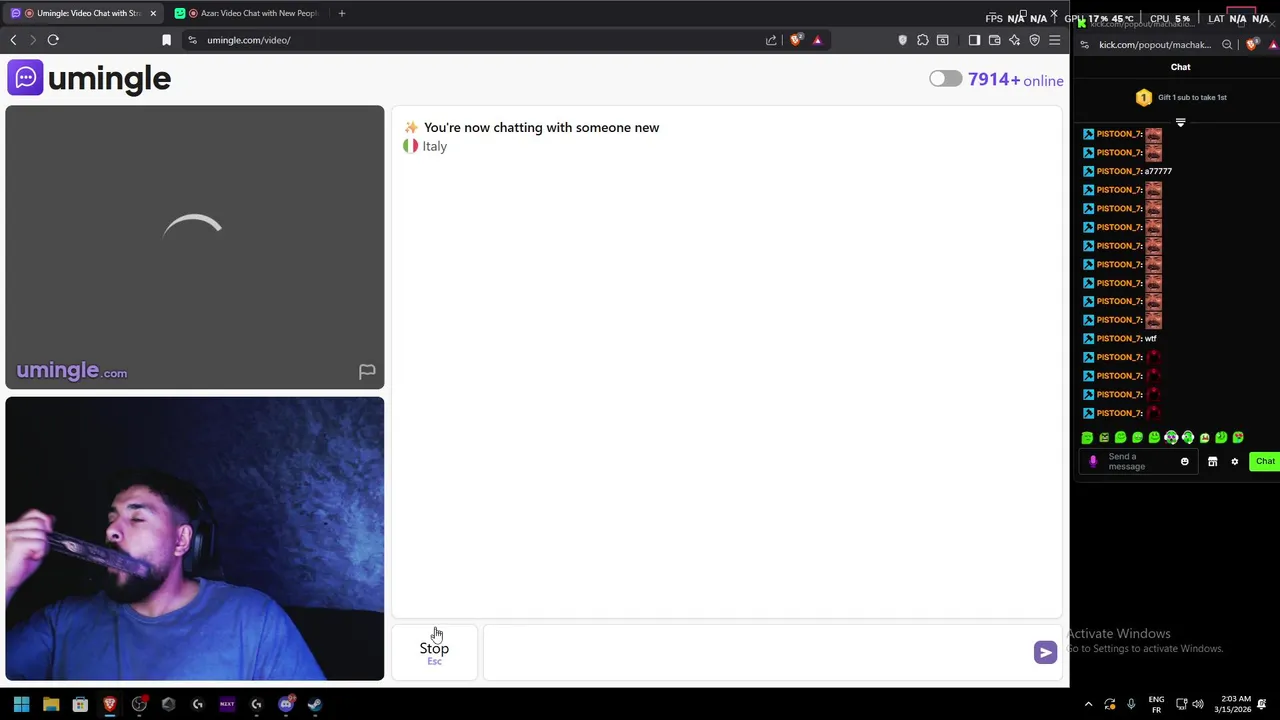Open the Brave VPN icon
1280x720 pixels.
[x=1034, y=40]
